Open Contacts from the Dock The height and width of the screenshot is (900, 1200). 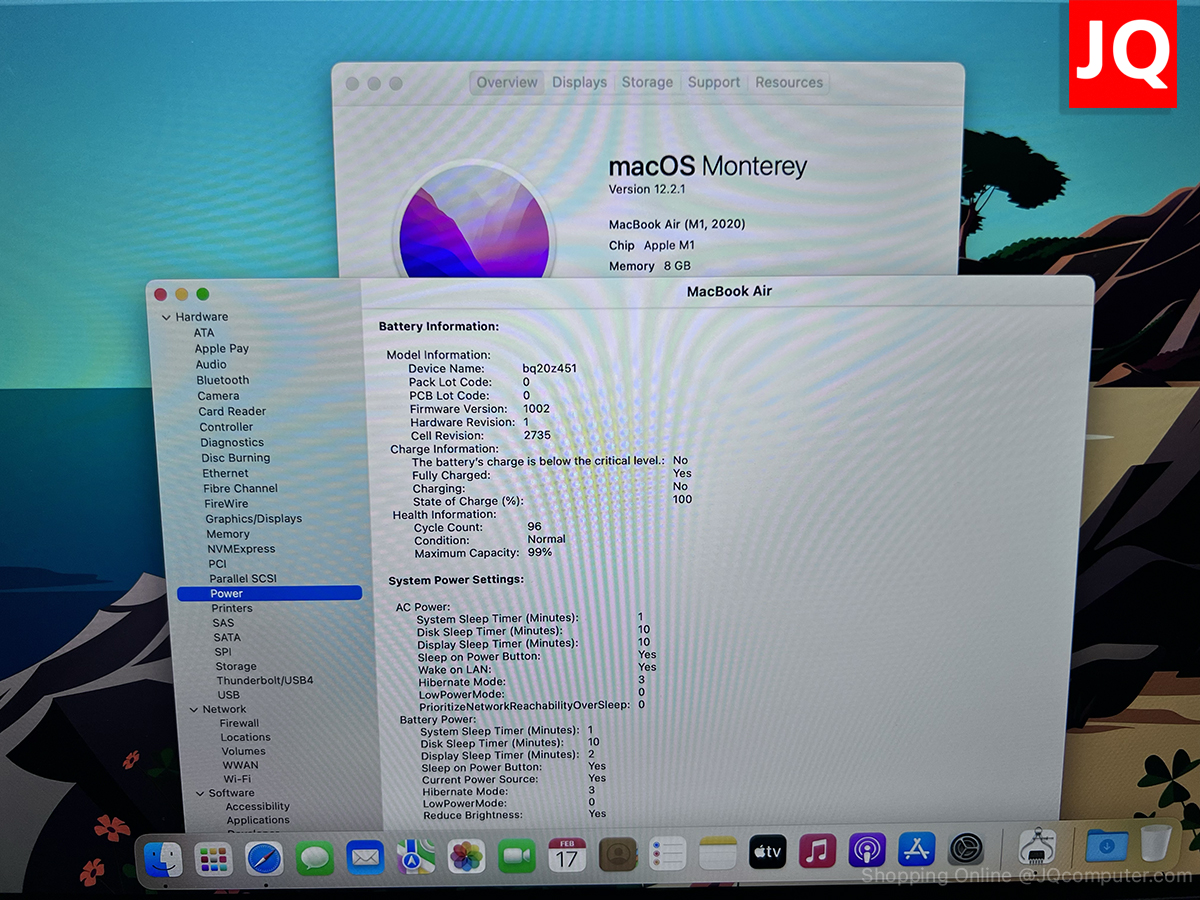[618, 855]
